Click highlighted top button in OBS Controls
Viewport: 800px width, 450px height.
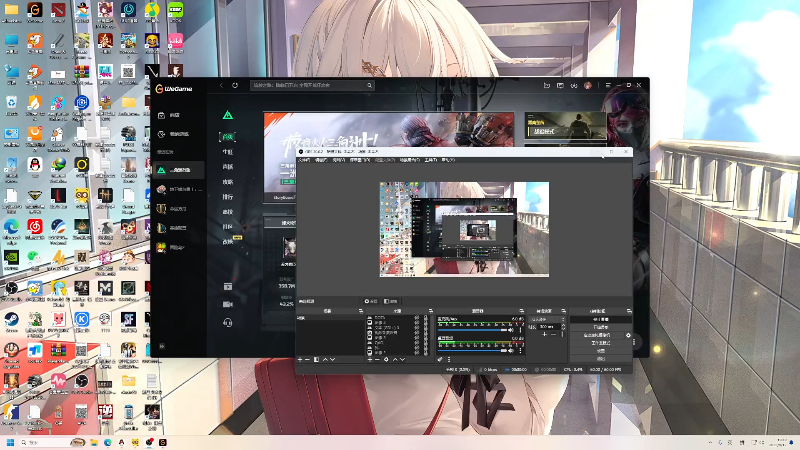[601, 319]
